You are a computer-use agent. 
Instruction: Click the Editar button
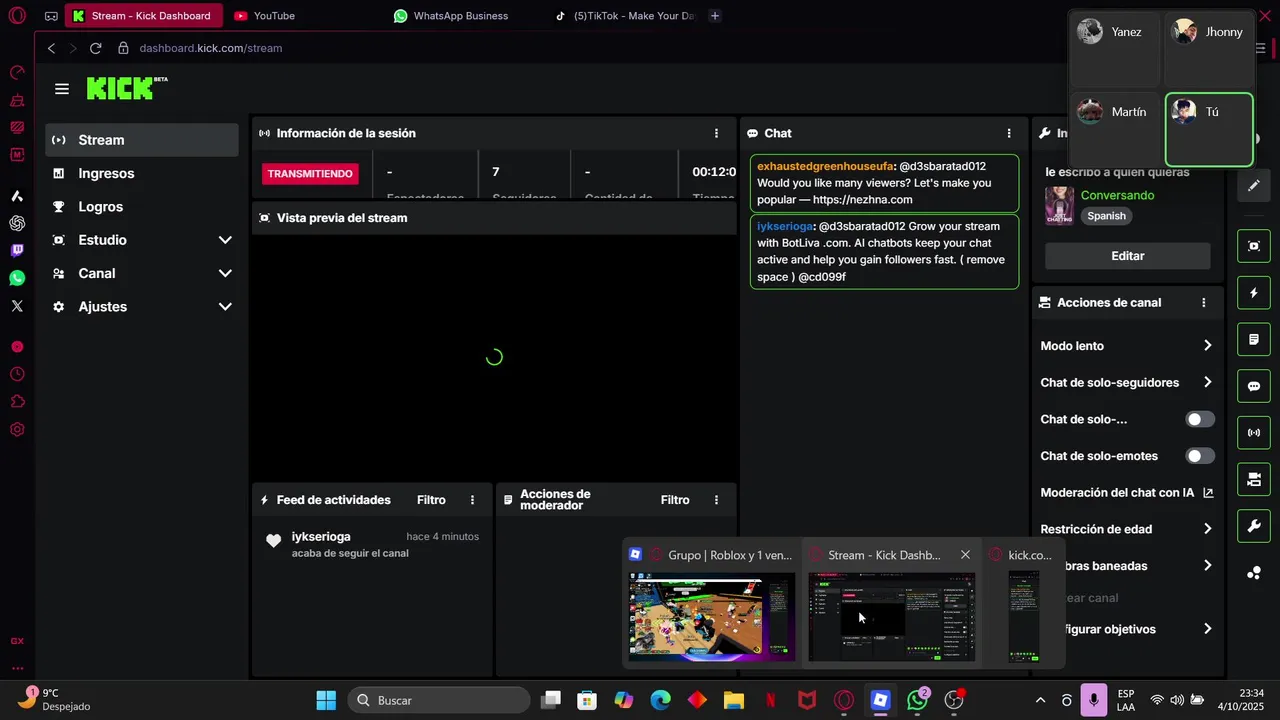point(1127,256)
